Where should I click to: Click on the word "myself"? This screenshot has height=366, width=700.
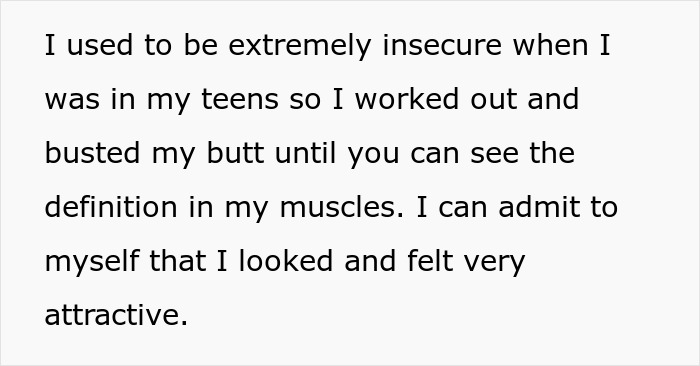tap(92, 262)
